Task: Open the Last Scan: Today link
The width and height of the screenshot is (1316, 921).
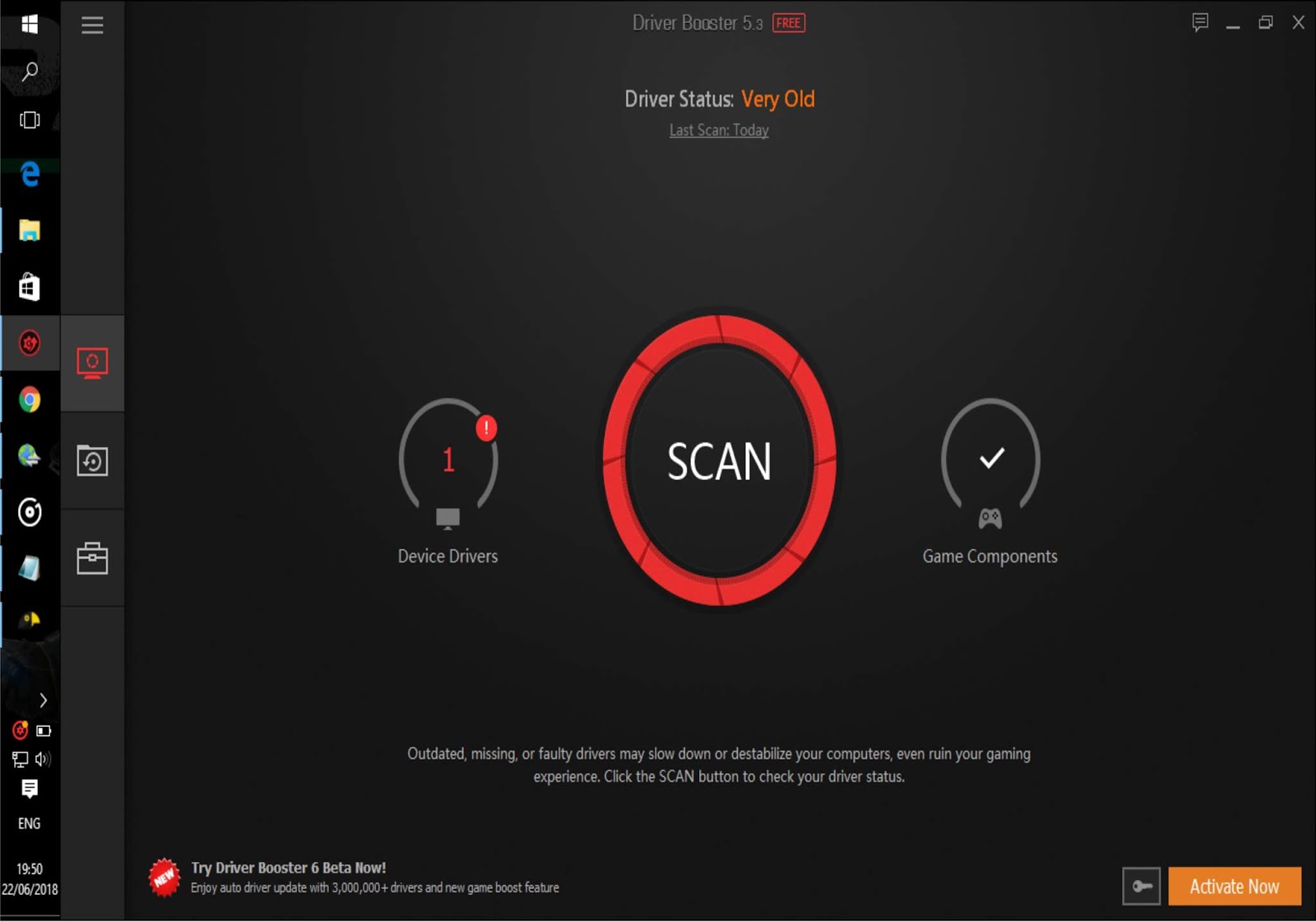Action: [719, 130]
